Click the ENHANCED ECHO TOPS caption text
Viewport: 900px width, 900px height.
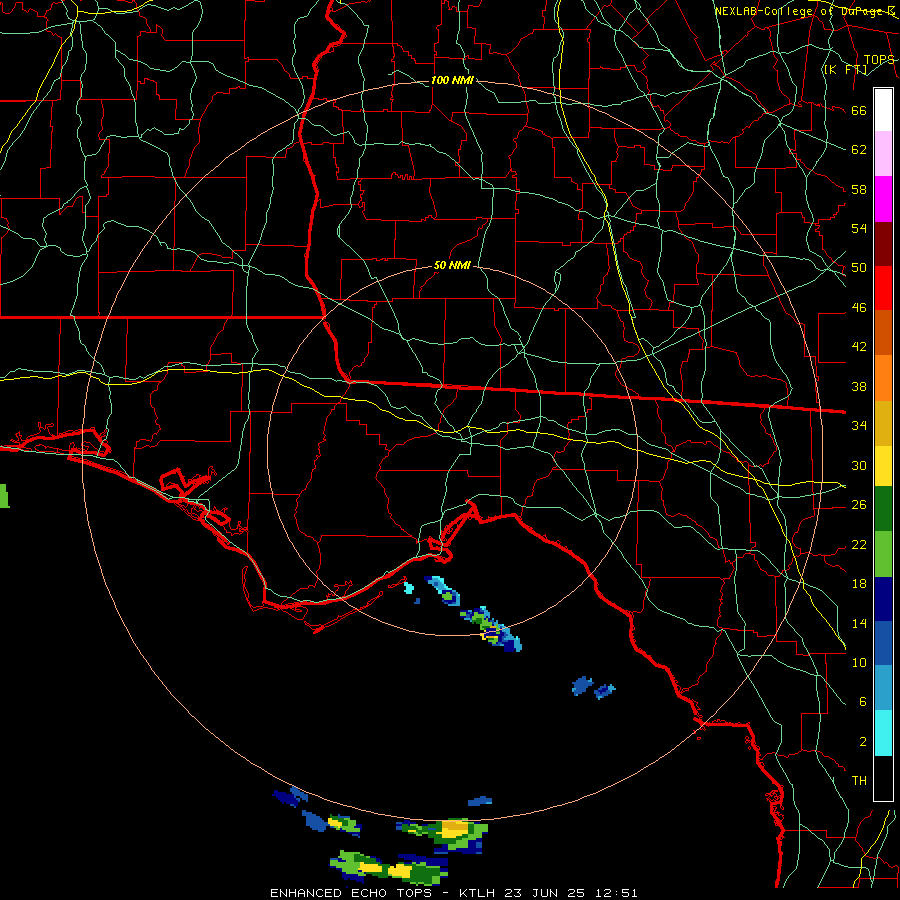(351, 893)
